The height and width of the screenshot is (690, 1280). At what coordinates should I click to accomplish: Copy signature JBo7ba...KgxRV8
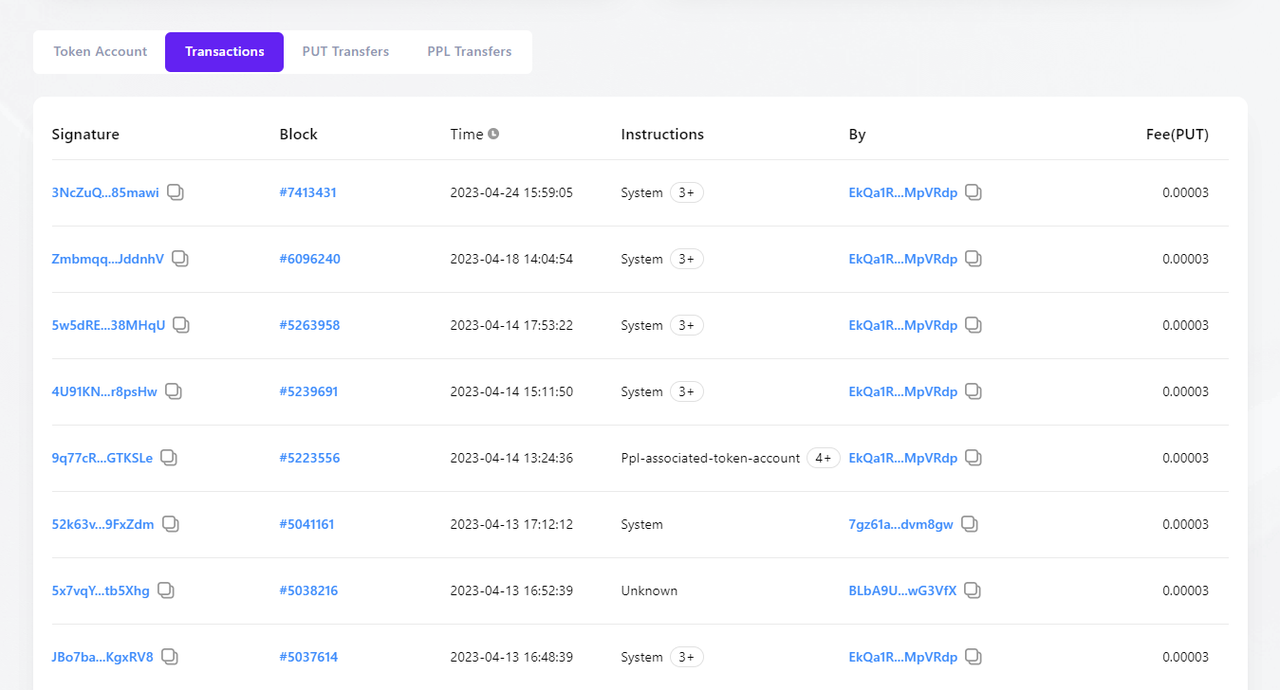click(170, 657)
